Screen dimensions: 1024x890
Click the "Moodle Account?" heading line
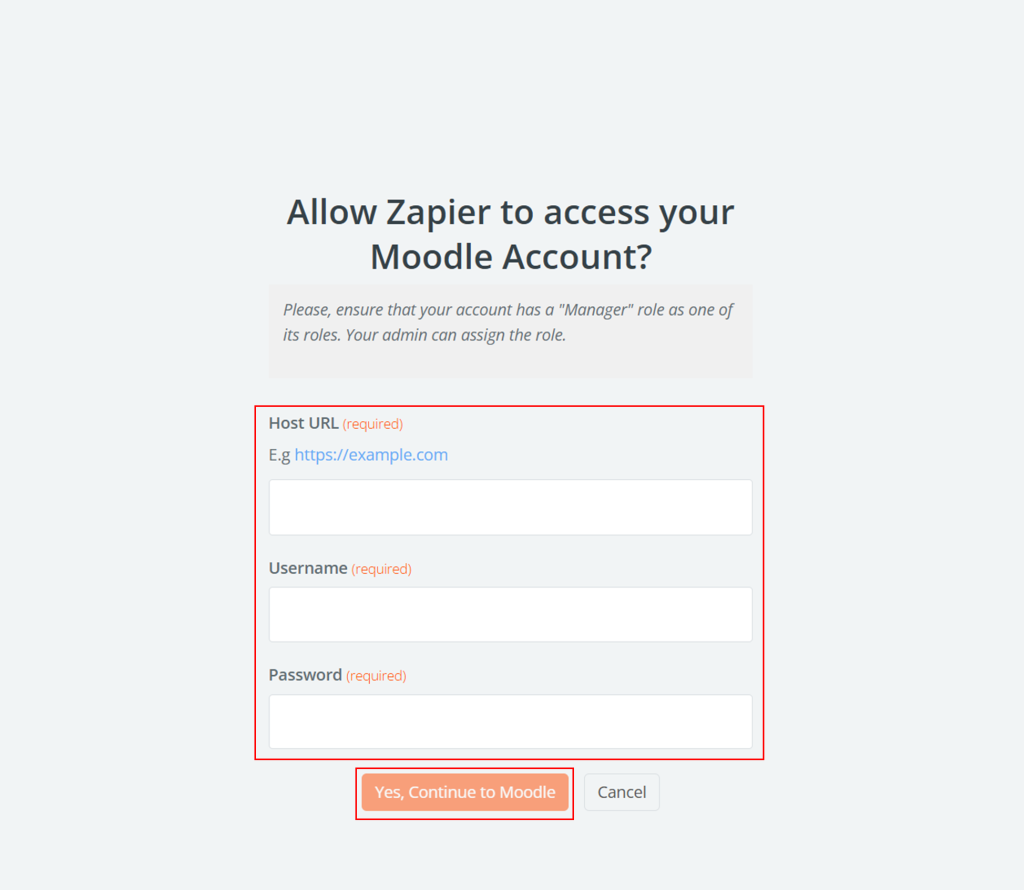coord(510,257)
